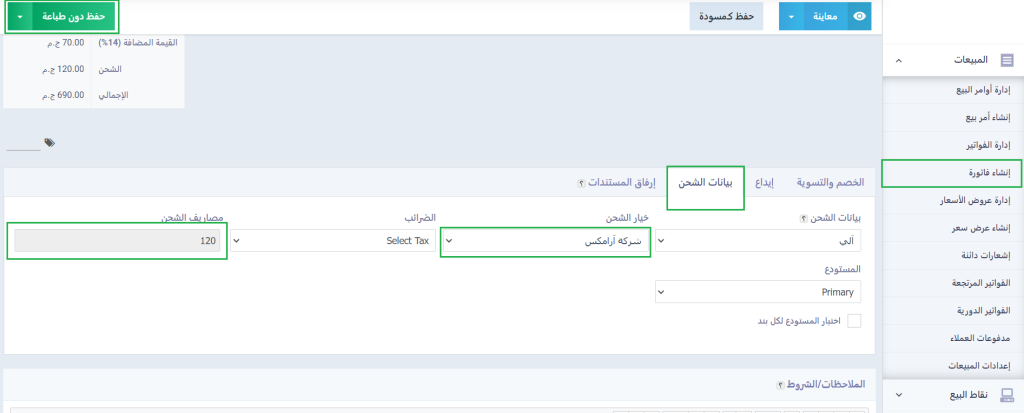Click the tag icon below totals
1024x413 pixels.
click(x=49, y=143)
